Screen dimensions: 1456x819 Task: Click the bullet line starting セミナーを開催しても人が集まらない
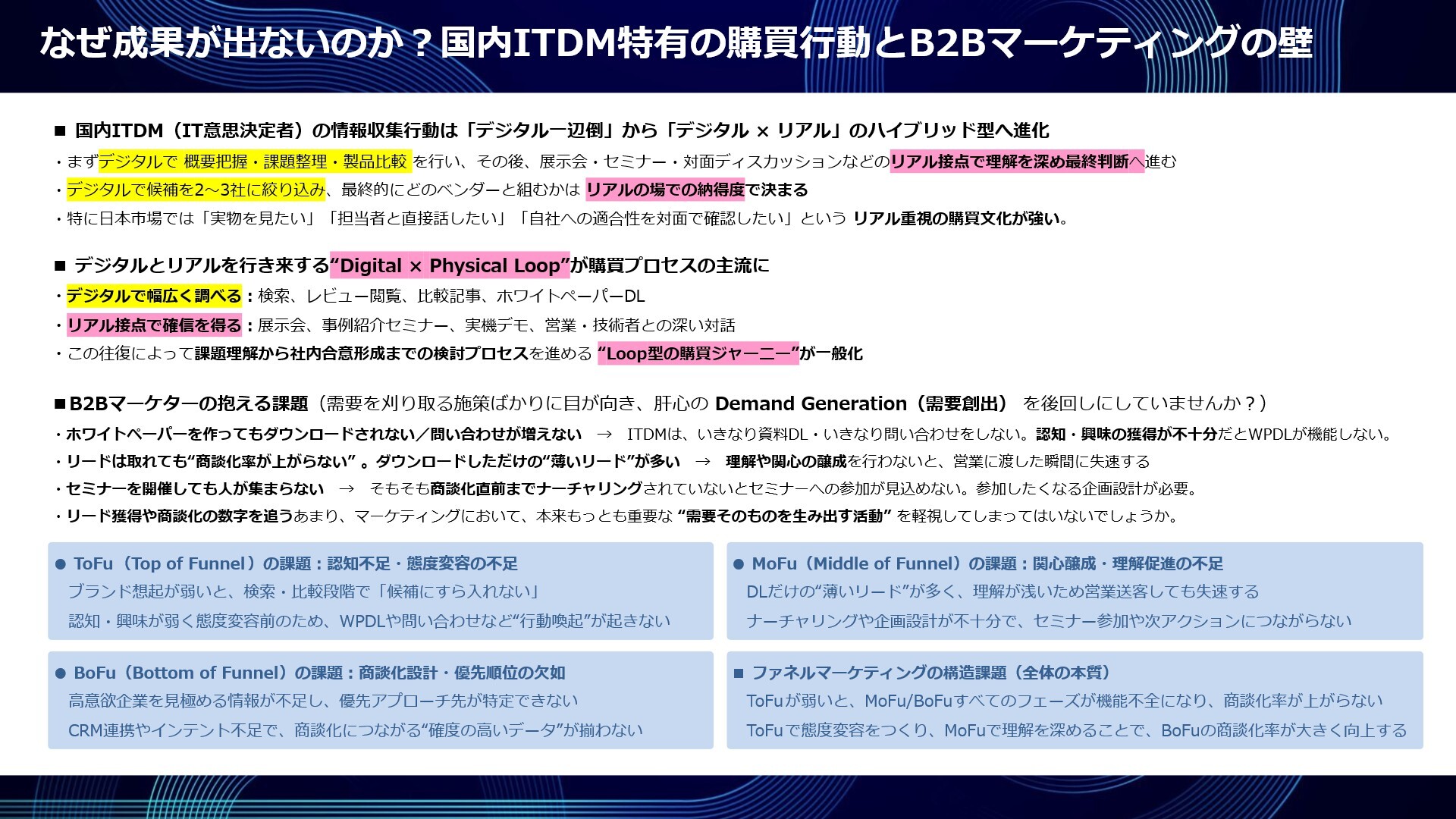195,488
